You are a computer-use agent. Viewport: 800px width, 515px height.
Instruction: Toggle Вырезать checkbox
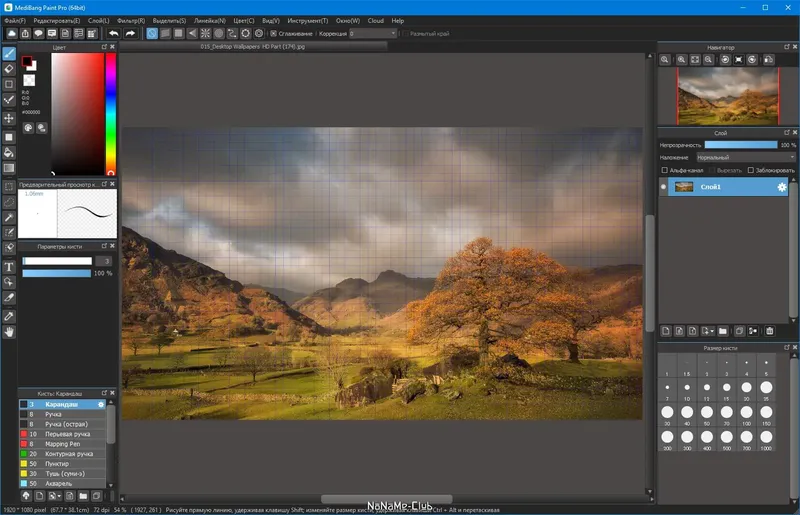coord(712,170)
